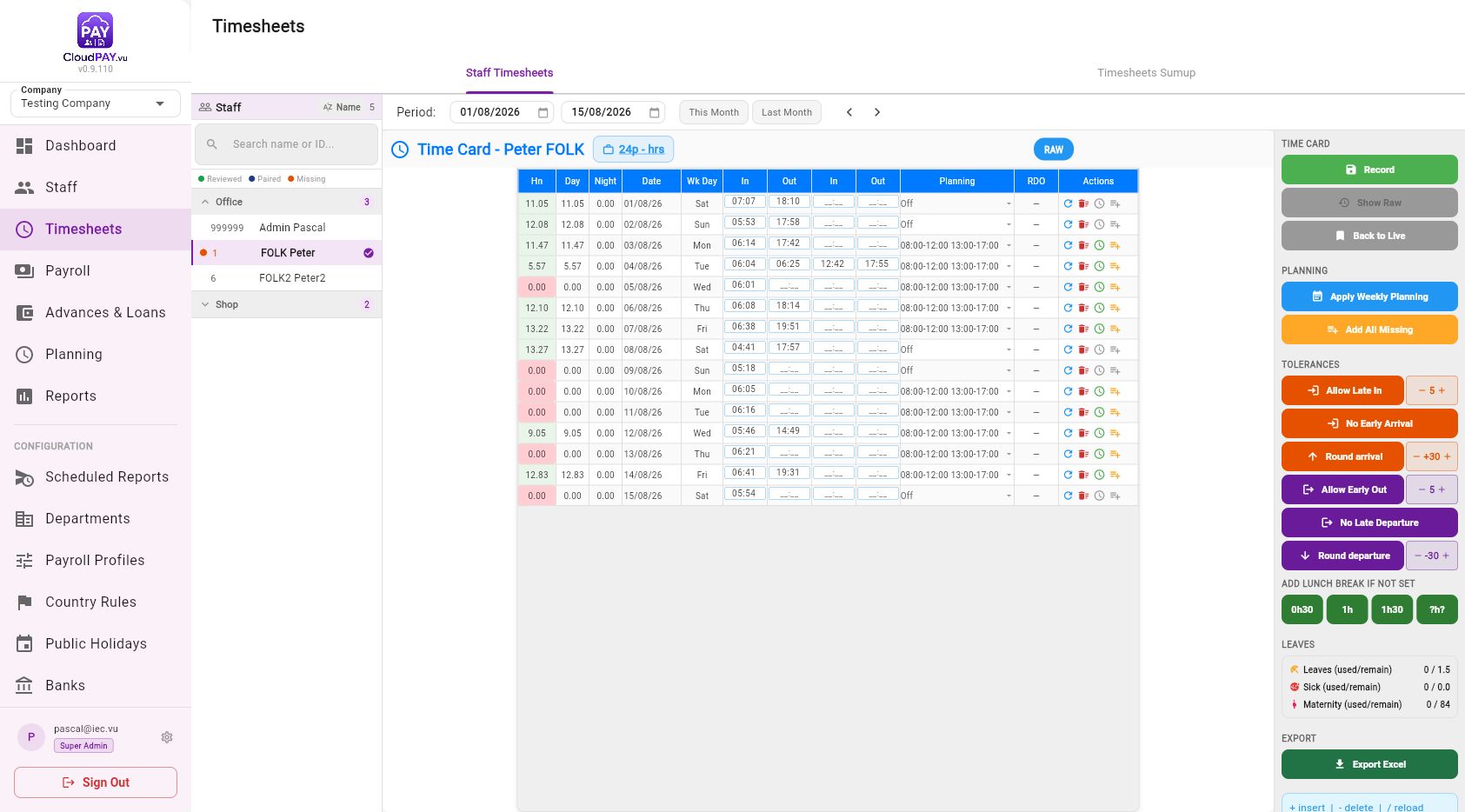Increase the Allow Late In tolerance
Image resolution: width=1465 pixels, height=812 pixels.
click(1442, 390)
